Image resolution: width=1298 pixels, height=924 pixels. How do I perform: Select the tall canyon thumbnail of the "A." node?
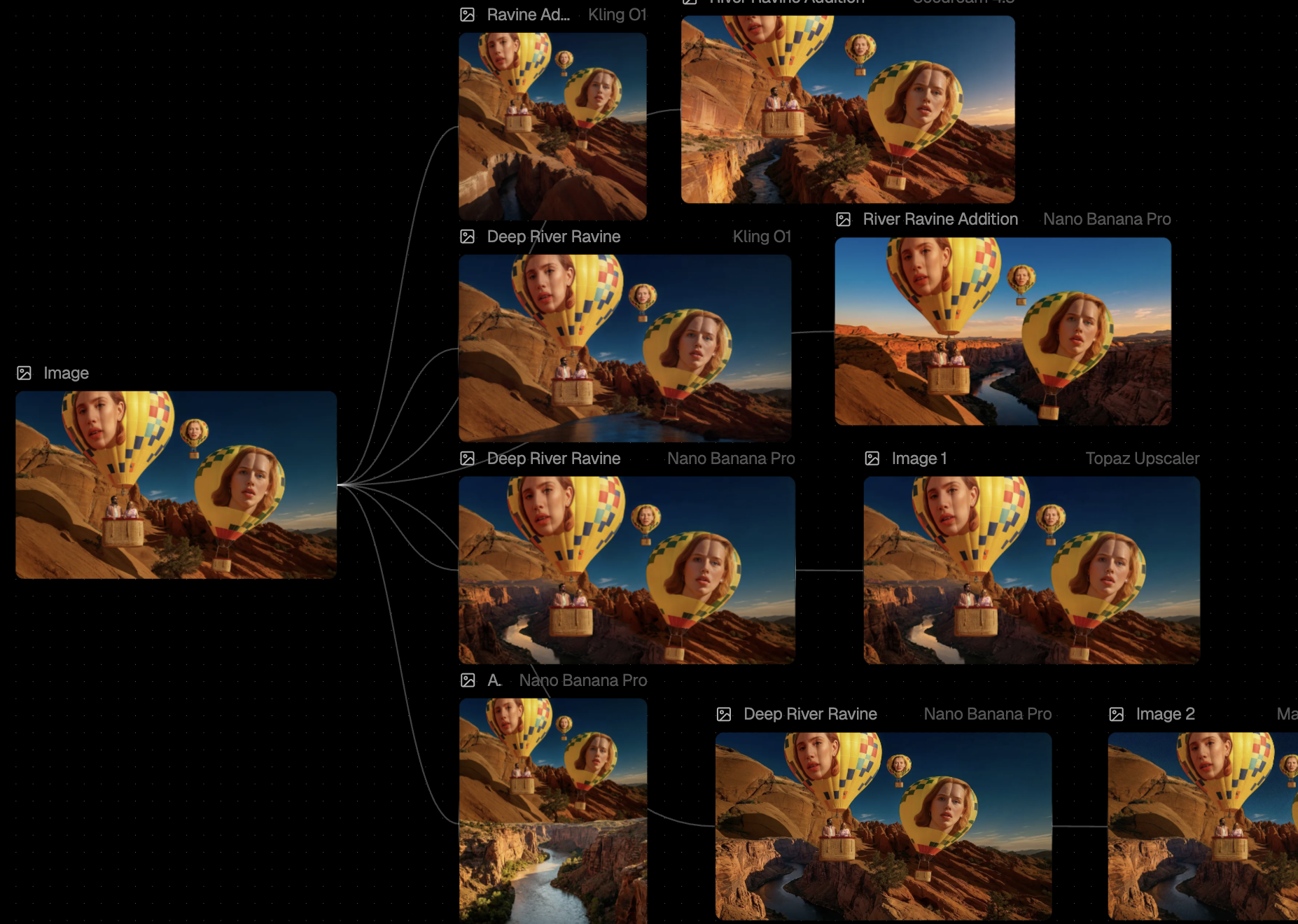point(553,811)
